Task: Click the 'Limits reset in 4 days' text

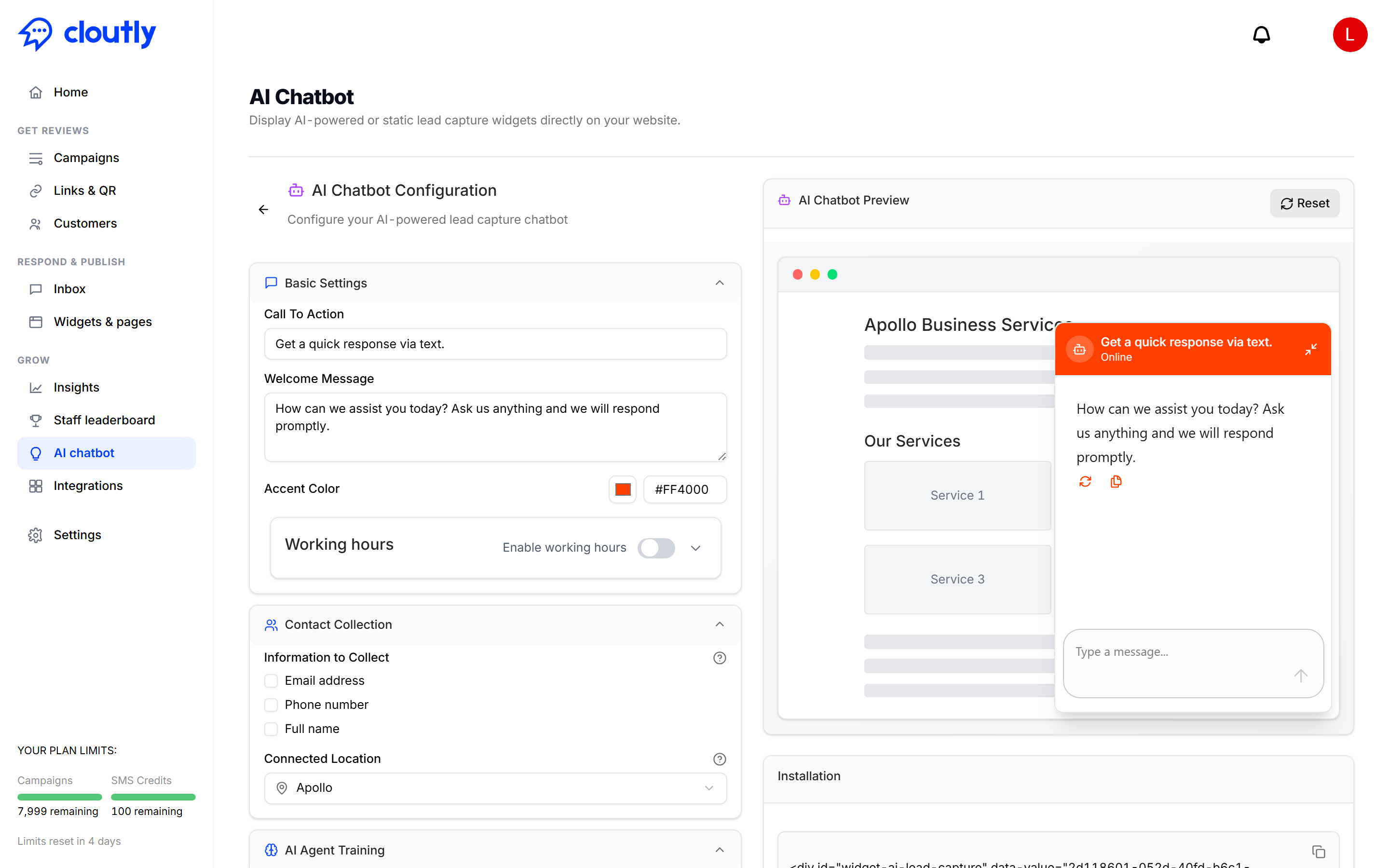Action: pos(69,841)
